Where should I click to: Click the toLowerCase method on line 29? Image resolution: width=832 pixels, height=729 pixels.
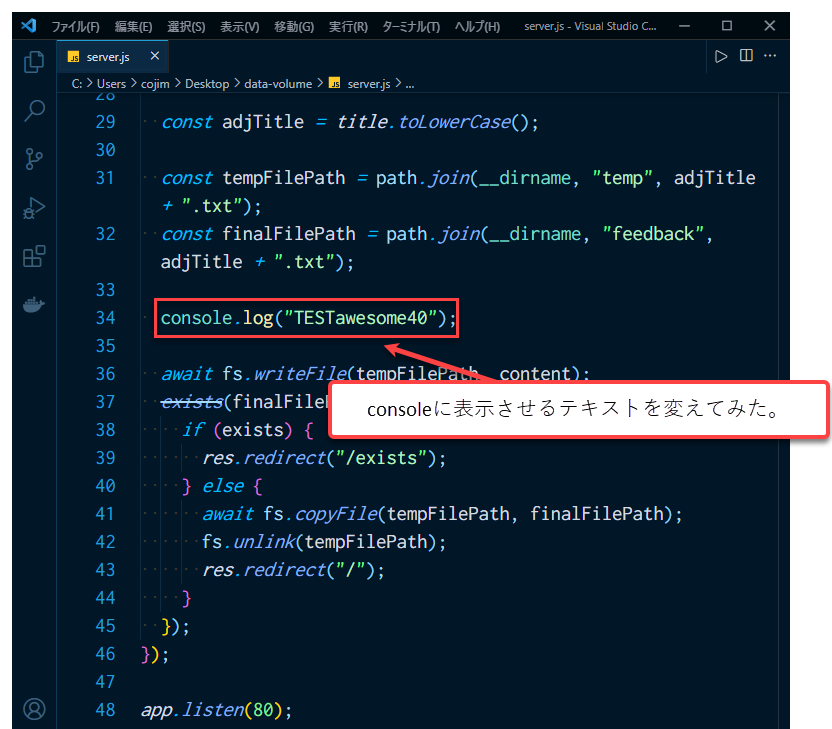pos(454,122)
